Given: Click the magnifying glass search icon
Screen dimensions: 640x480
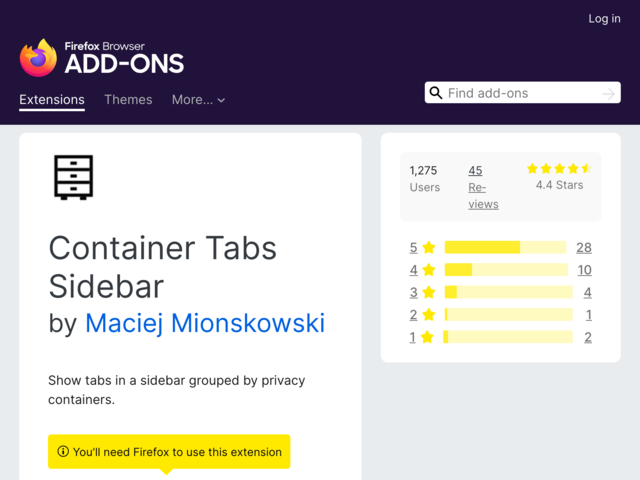Looking at the screenshot, I should [x=436, y=93].
